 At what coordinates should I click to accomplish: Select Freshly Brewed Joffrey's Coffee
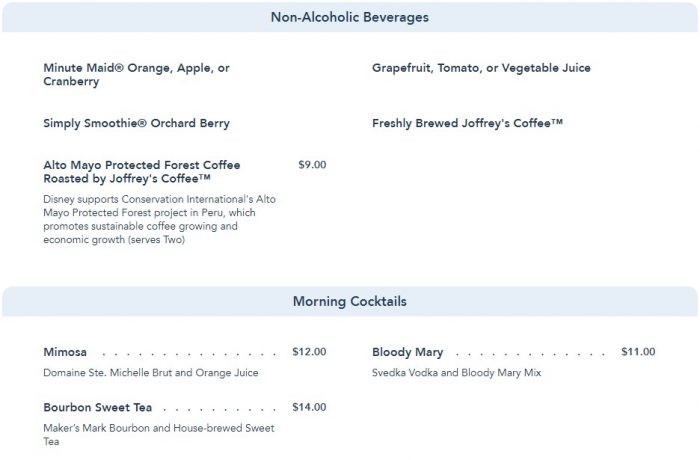point(467,123)
